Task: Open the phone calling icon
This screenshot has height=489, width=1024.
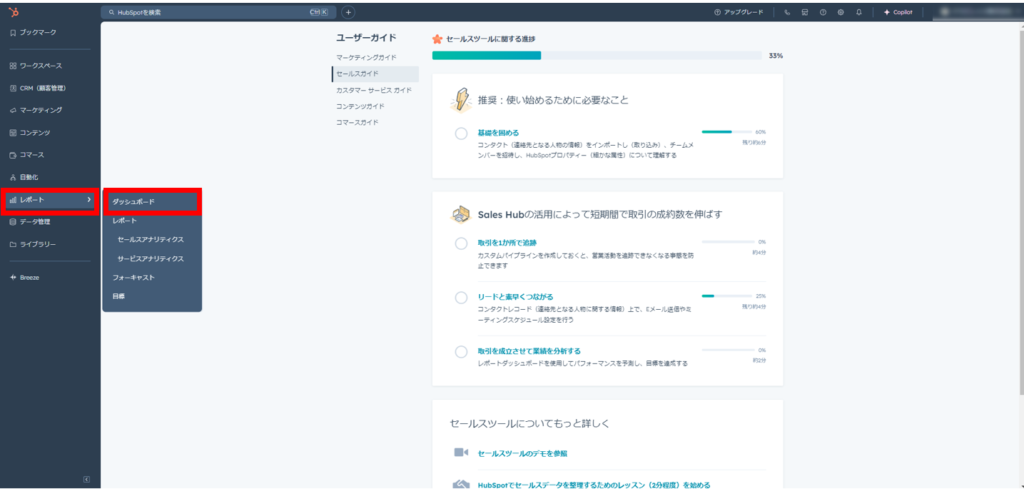Action: [788, 12]
